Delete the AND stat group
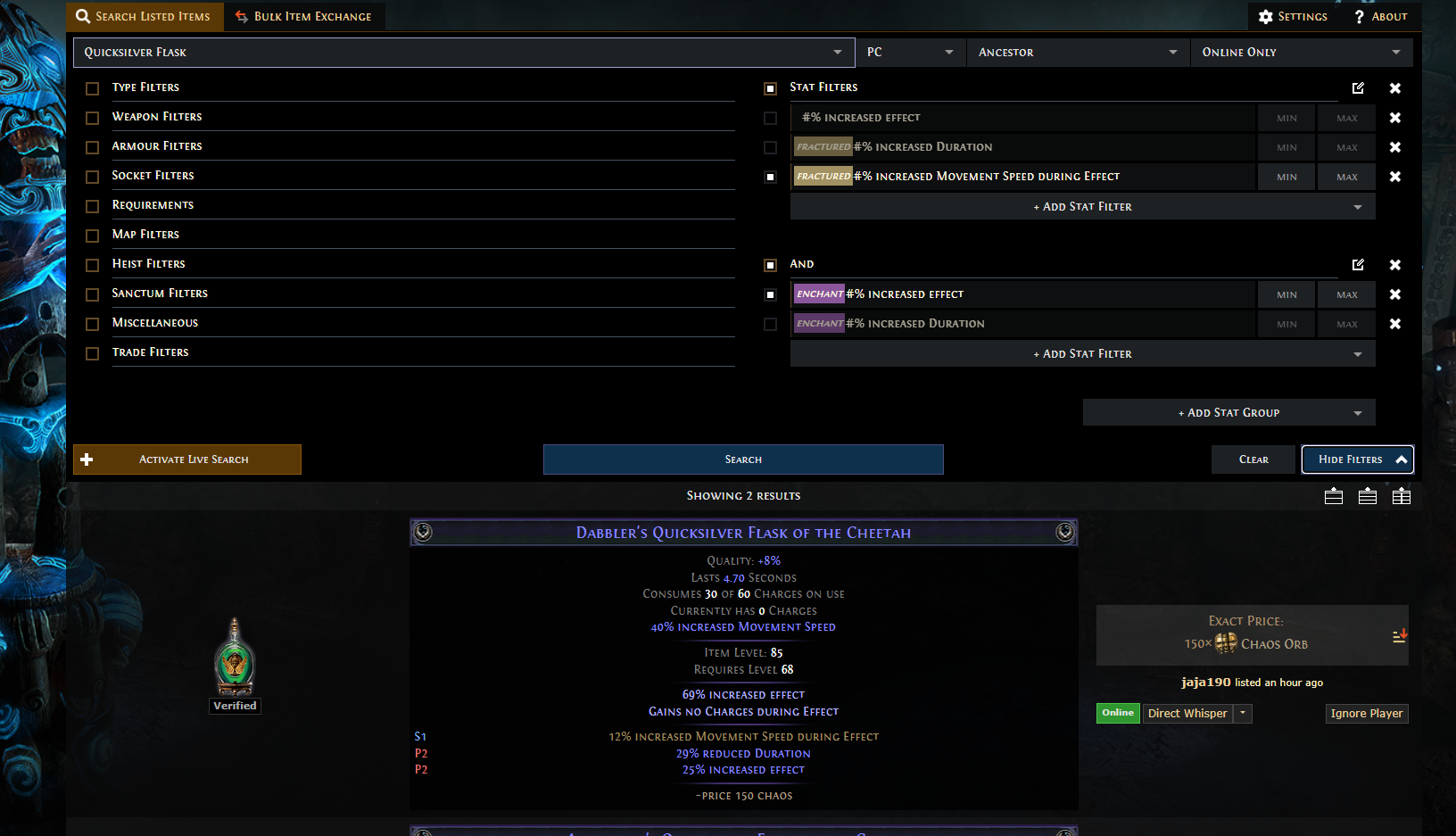The image size is (1456, 836). point(1394,265)
